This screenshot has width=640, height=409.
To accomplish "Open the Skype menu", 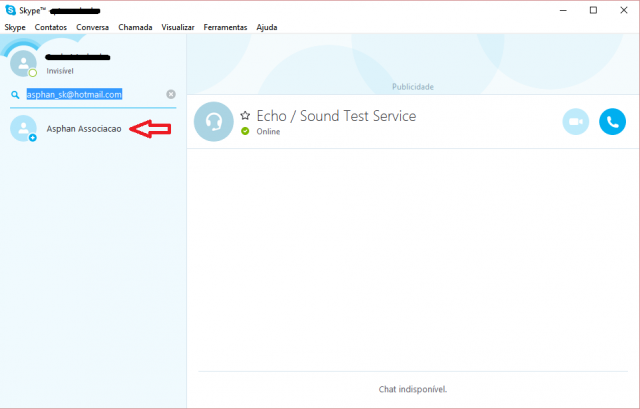I will pyautogui.click(x=15, y=27).
